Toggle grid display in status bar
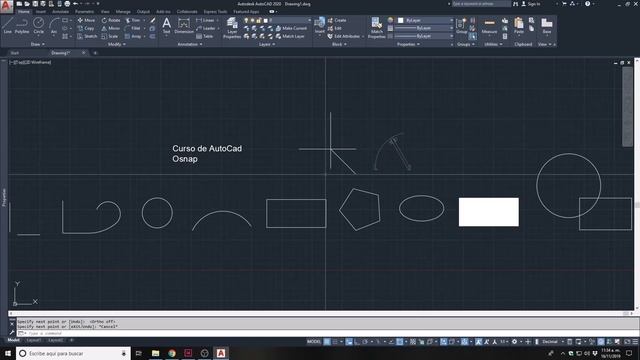Image resolution: width=640 pixels, height=360 pixels. [327, 342]
